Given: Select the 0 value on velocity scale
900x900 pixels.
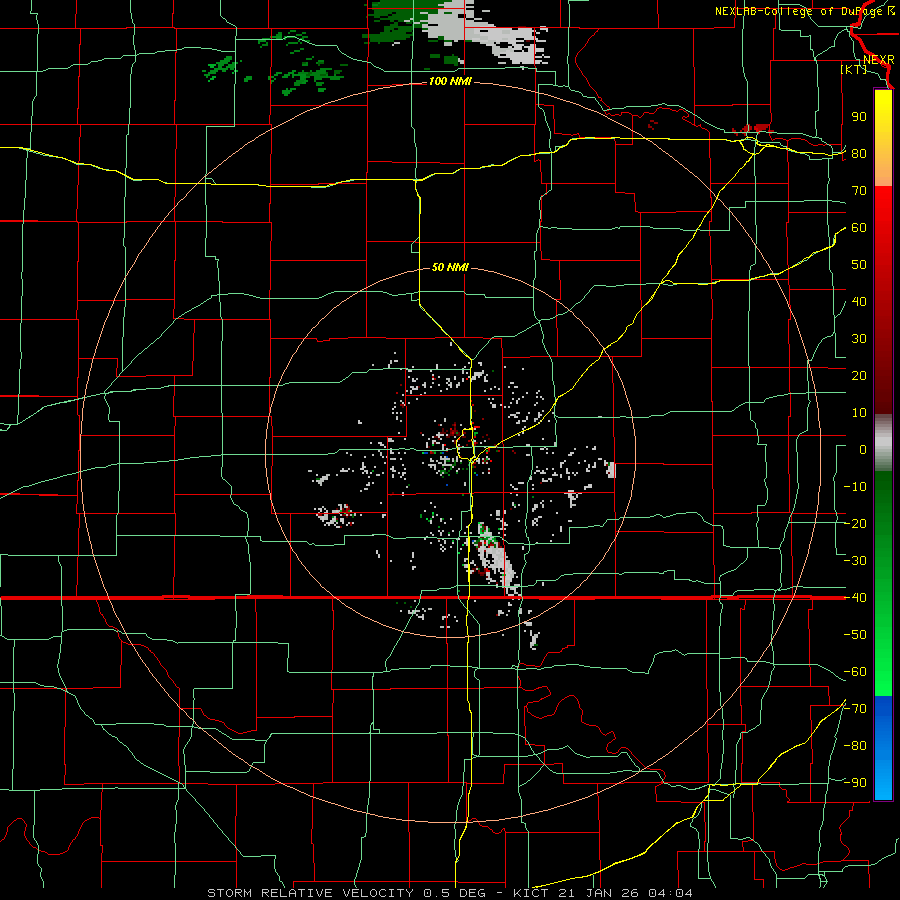Looking at the screenshot, I should click(863, 450).
